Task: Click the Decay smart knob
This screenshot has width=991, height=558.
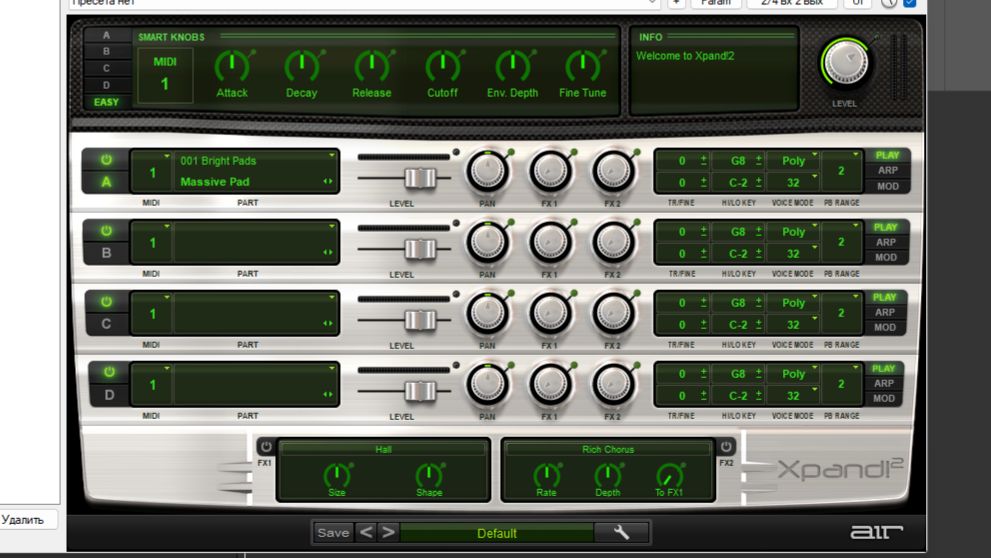Action: click(x=301, y=66)
